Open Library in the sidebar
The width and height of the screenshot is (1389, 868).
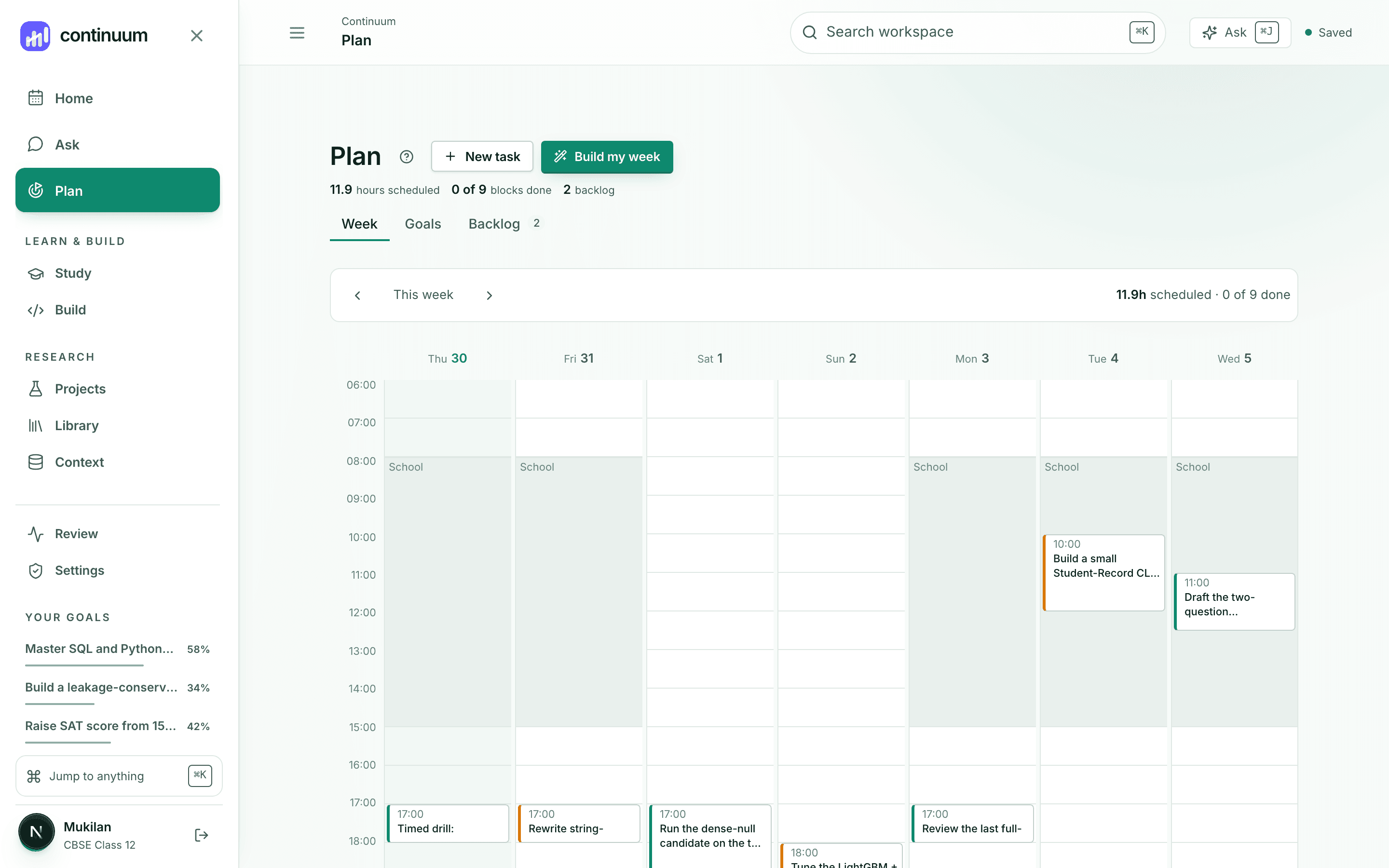click(118, 425)
